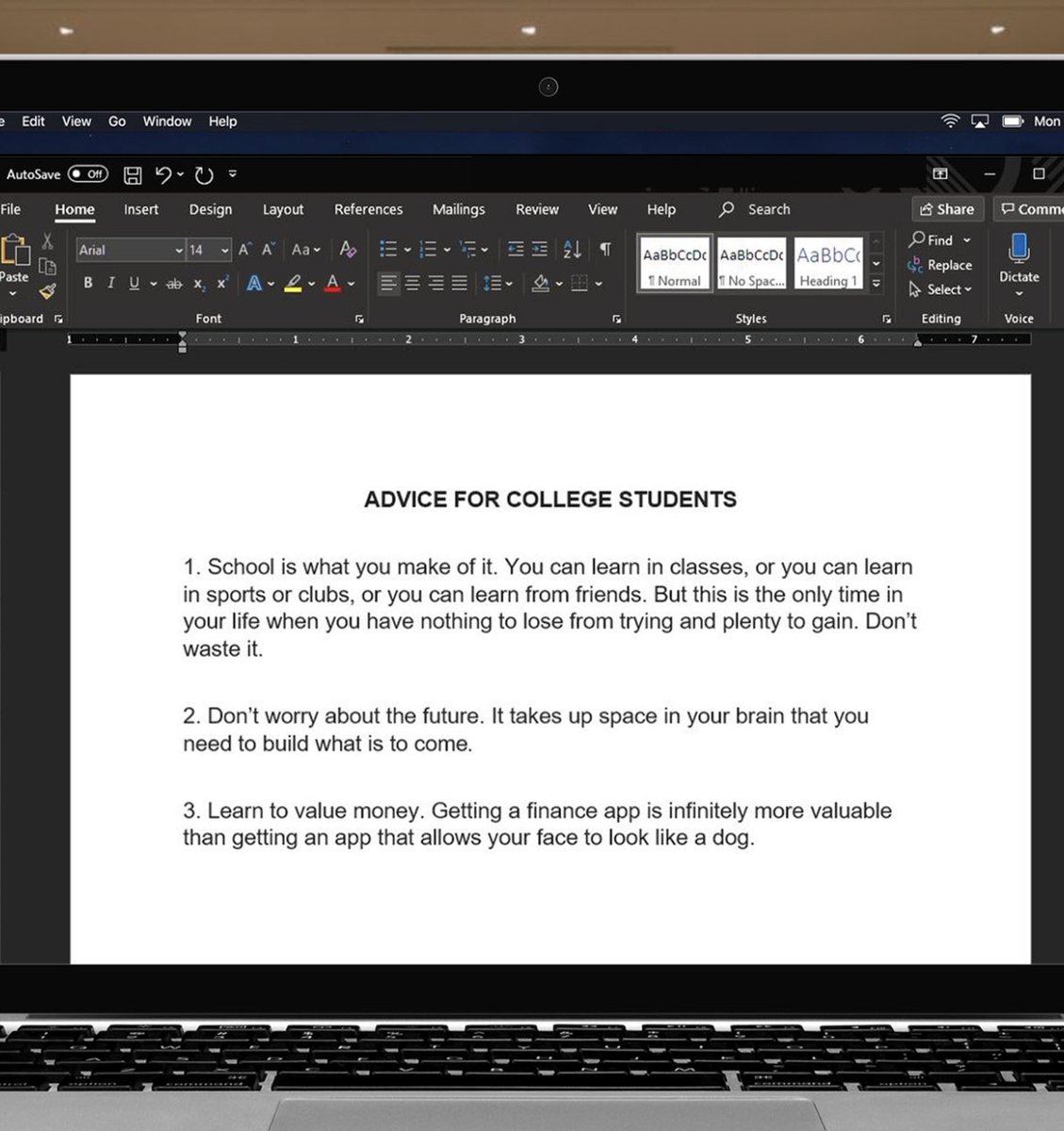Justify the paragraph text

(459, 283)
